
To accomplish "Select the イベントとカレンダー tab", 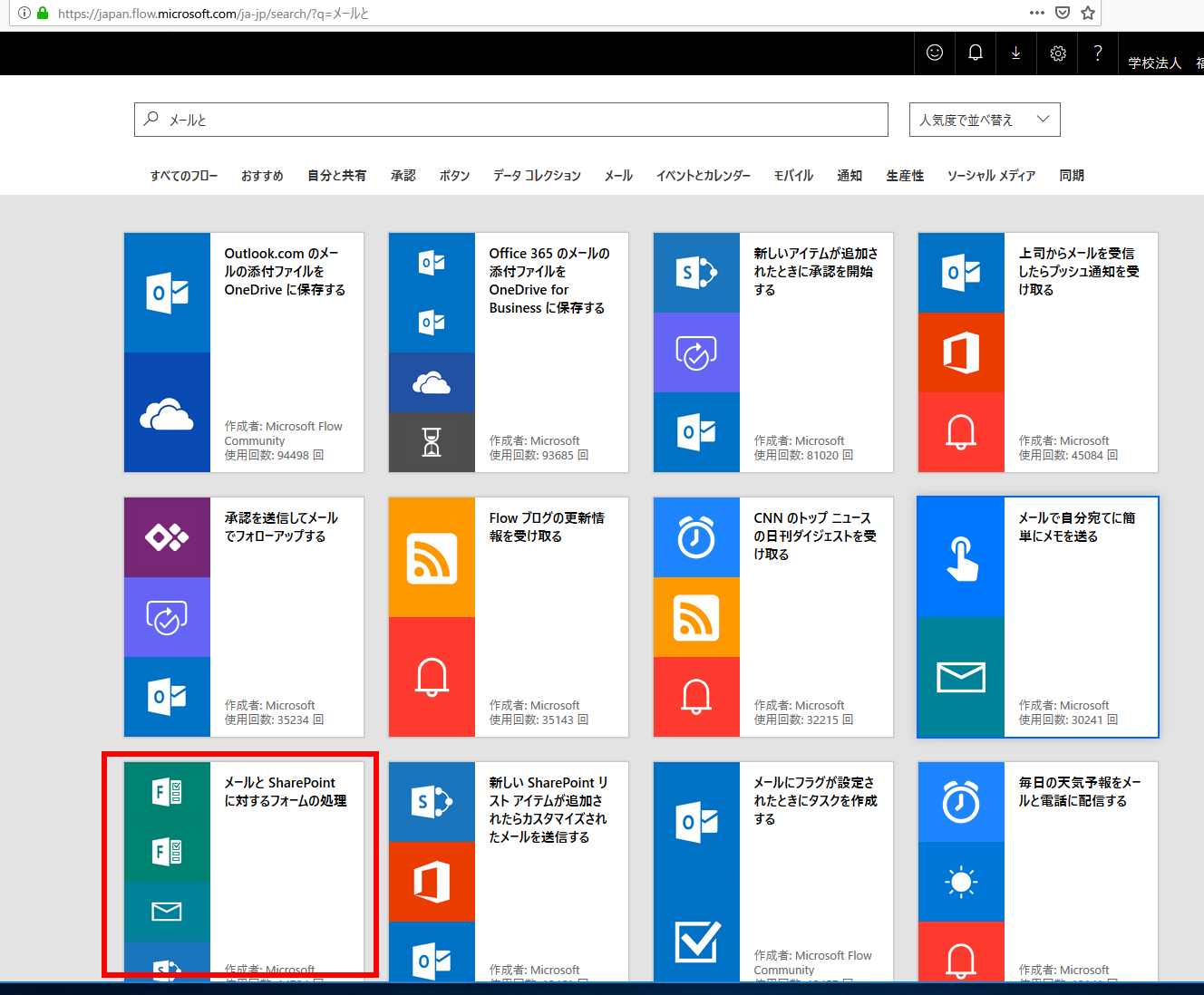I will pos(703,176).
